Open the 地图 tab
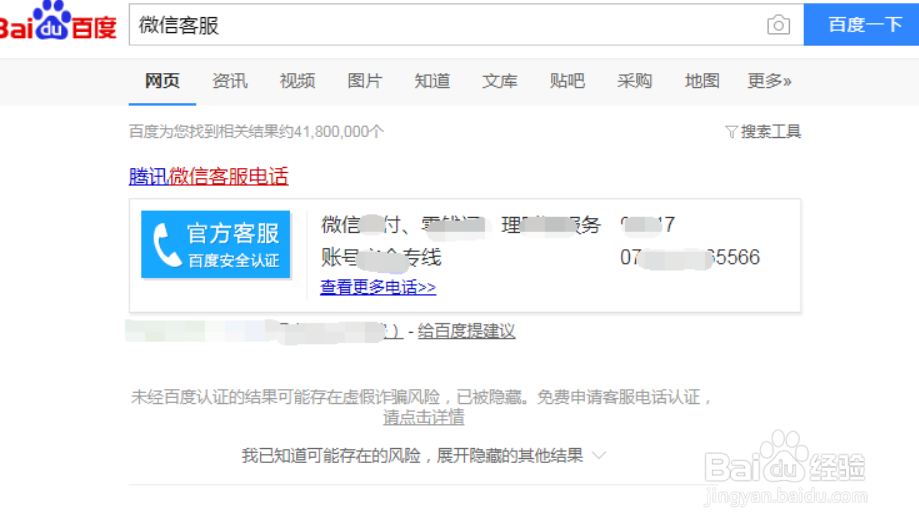 [702, 81]
